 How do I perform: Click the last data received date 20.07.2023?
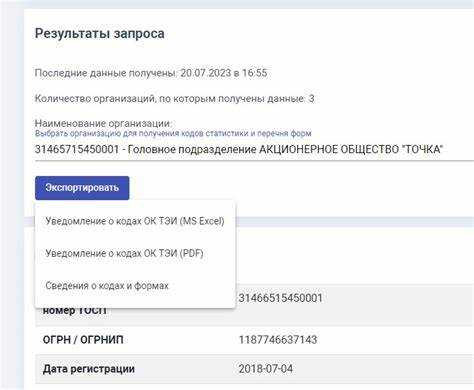pos(206,73)
